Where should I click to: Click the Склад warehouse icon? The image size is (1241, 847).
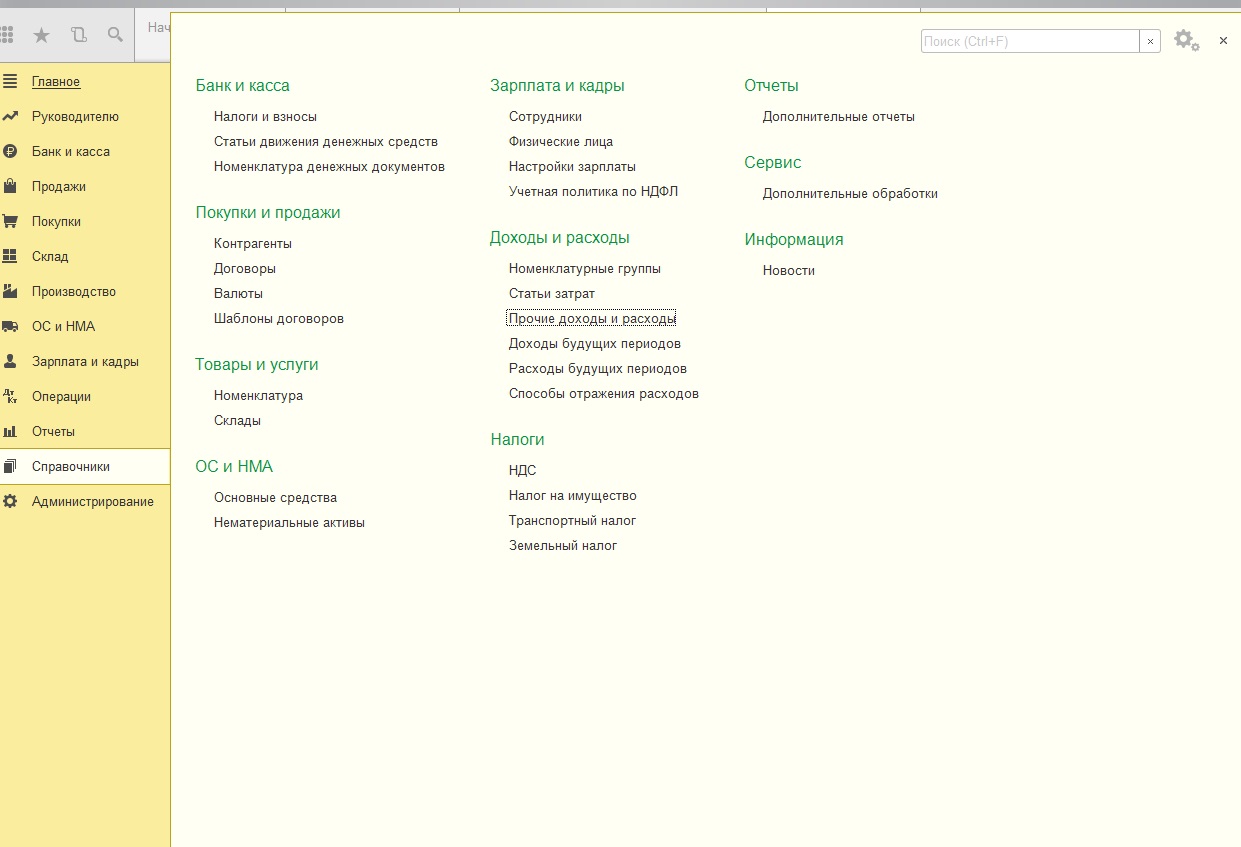click(10, 256)
